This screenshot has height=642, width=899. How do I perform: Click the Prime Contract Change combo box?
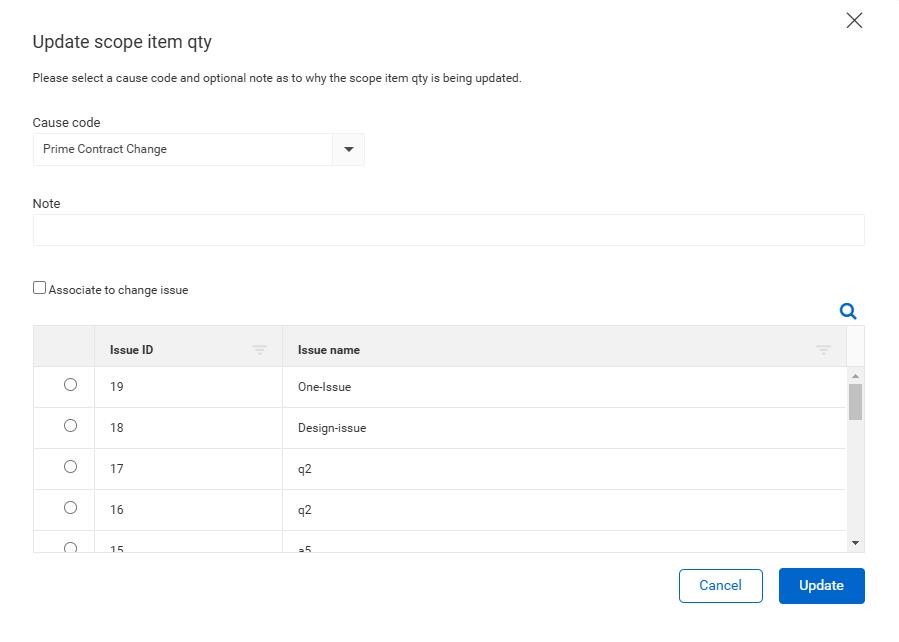click(x=185, y=149)
